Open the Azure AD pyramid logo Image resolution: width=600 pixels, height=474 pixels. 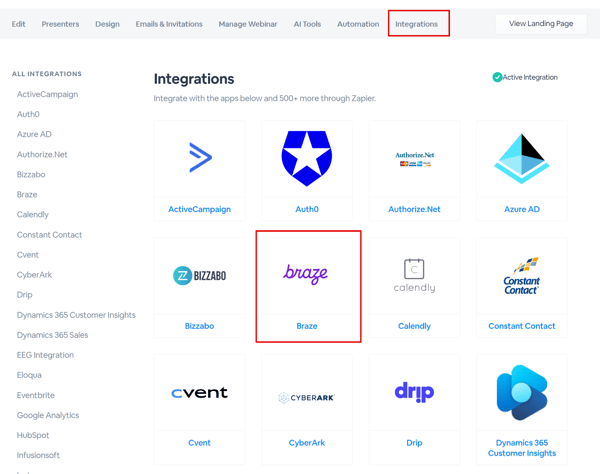tap(521, 158)
